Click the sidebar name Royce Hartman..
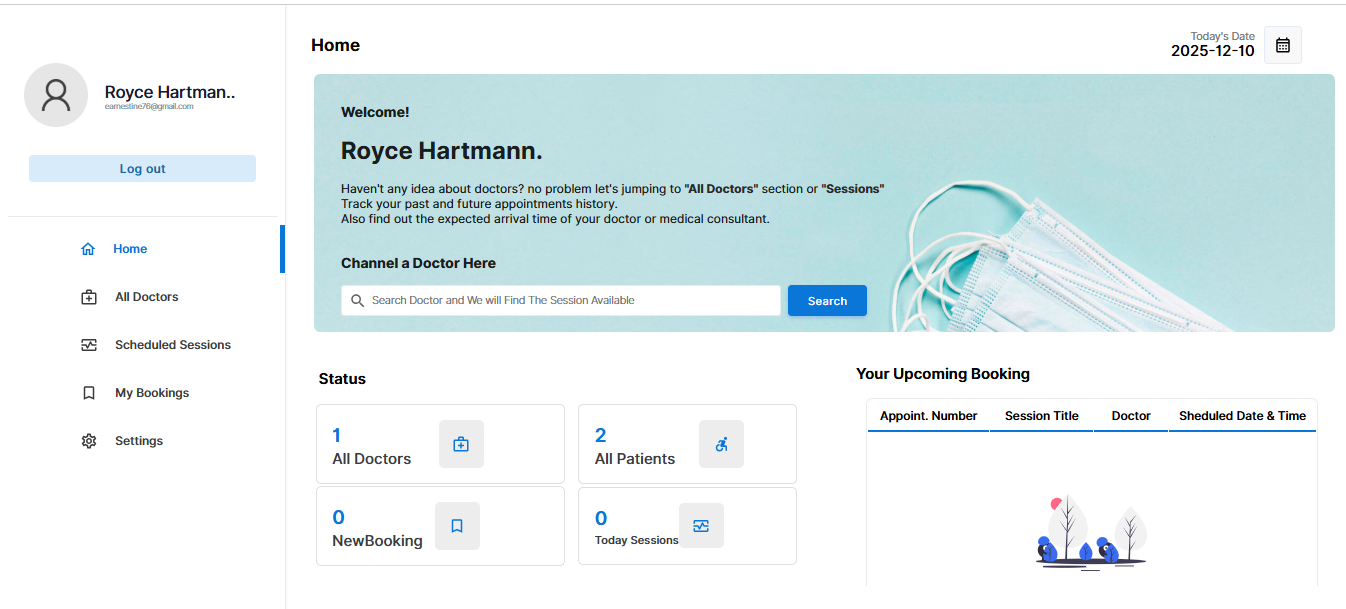The width and height of the screenshot is (1346, 609). 170,92
